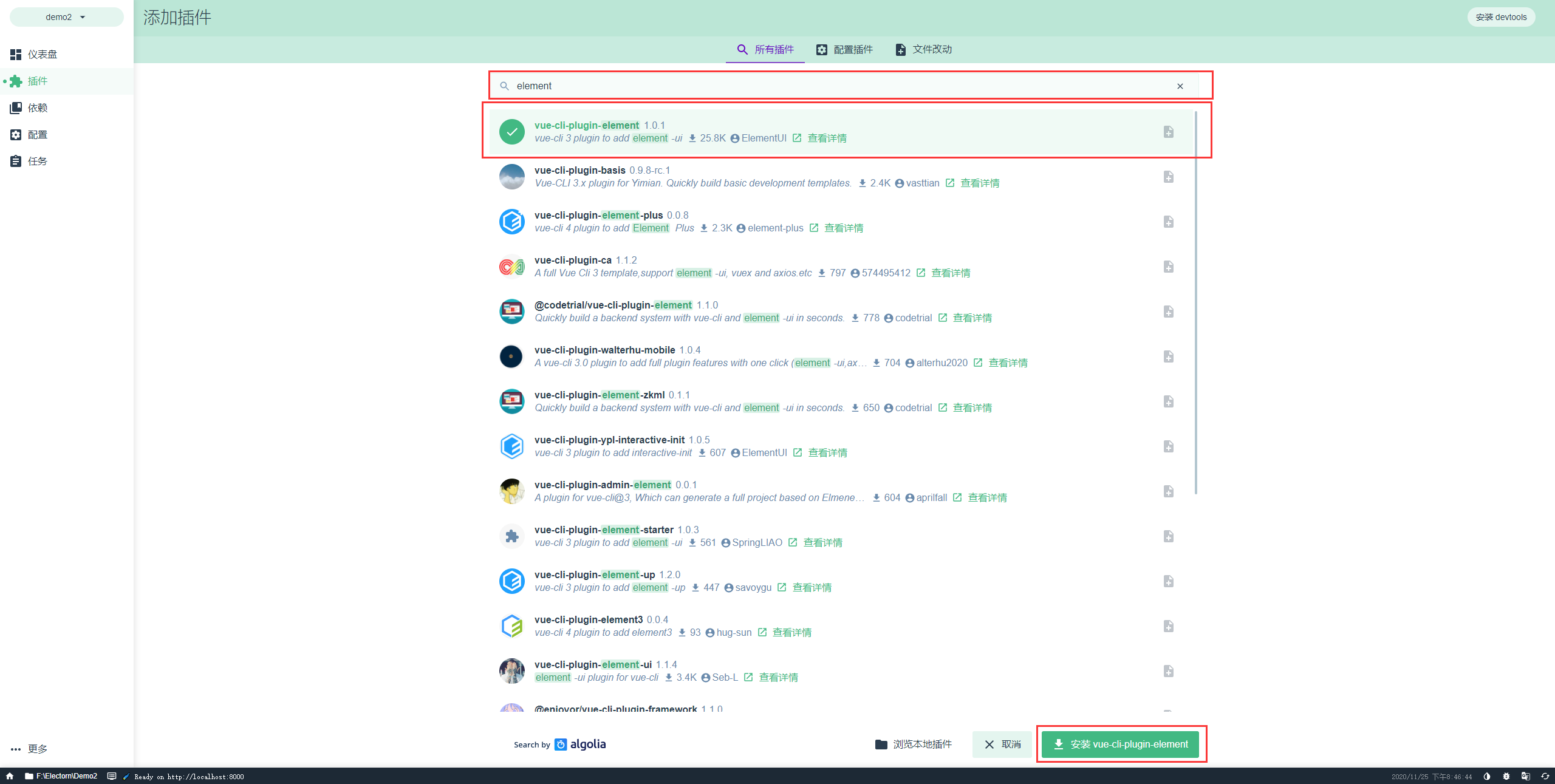Click add icon for vue-cli-plugin-basis
Screen dimensions: 1555x784
(1168, 177)
